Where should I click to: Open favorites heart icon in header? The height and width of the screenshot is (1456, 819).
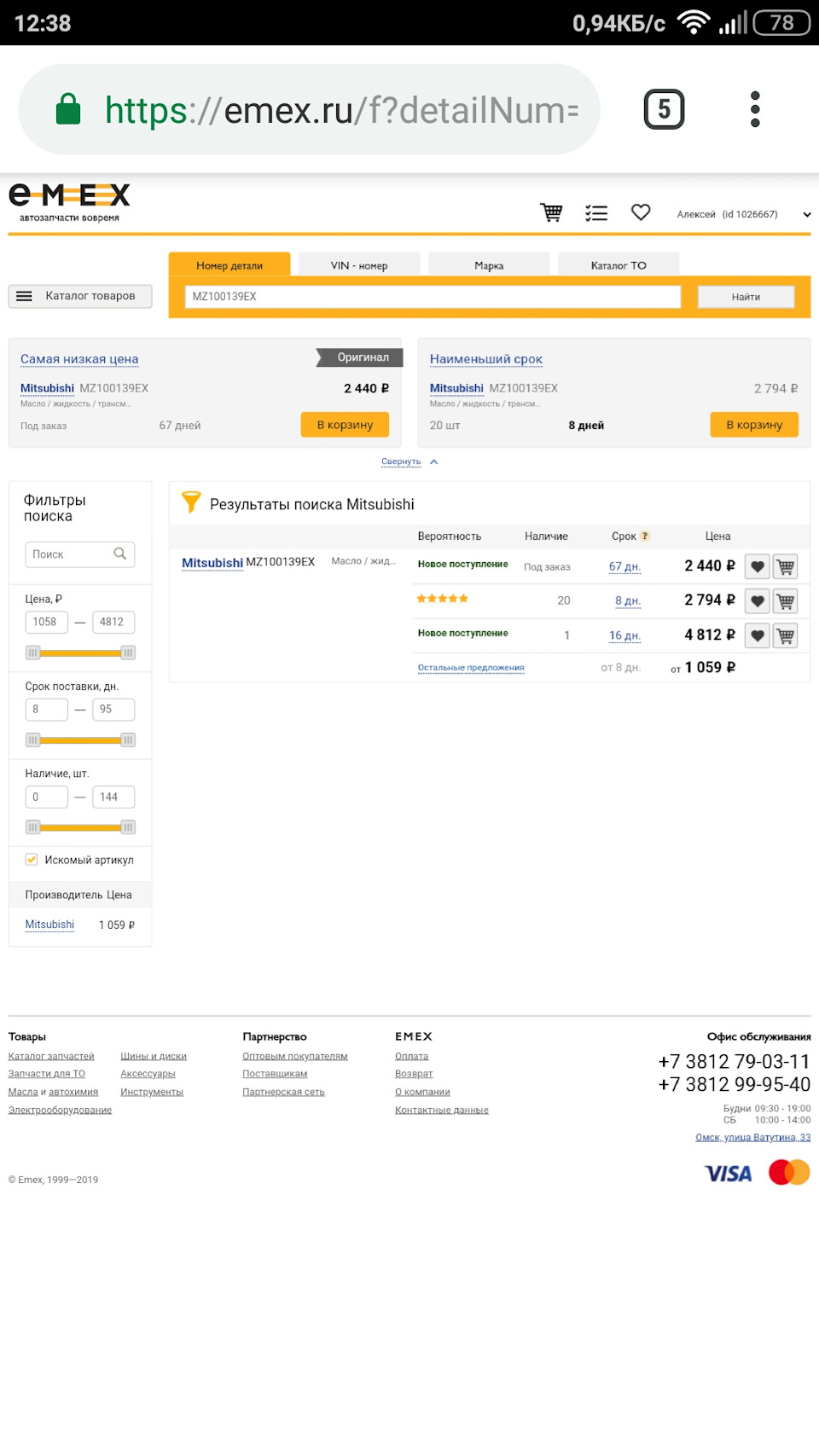tap(641, 212)
